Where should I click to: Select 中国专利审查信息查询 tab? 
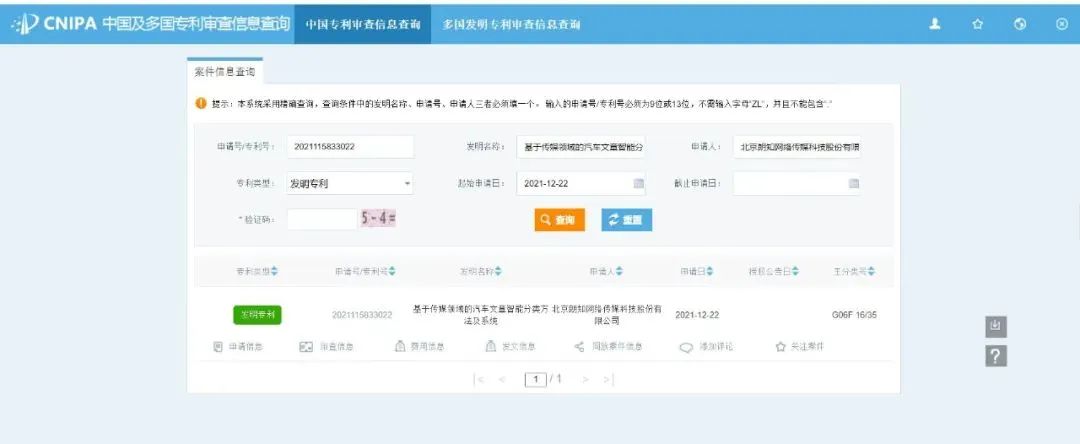click(363, 24)
